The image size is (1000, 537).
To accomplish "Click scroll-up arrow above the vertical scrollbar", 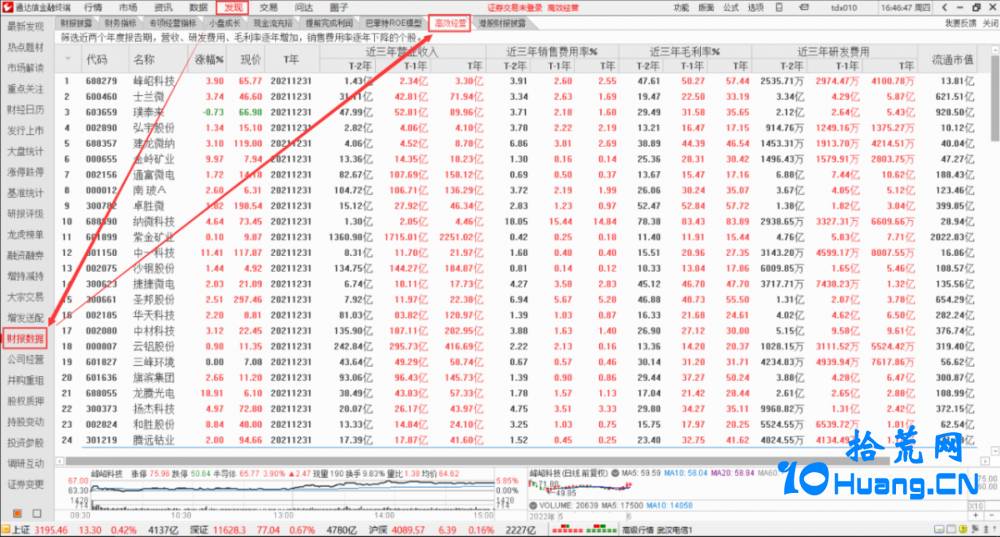I will (994, 50).
